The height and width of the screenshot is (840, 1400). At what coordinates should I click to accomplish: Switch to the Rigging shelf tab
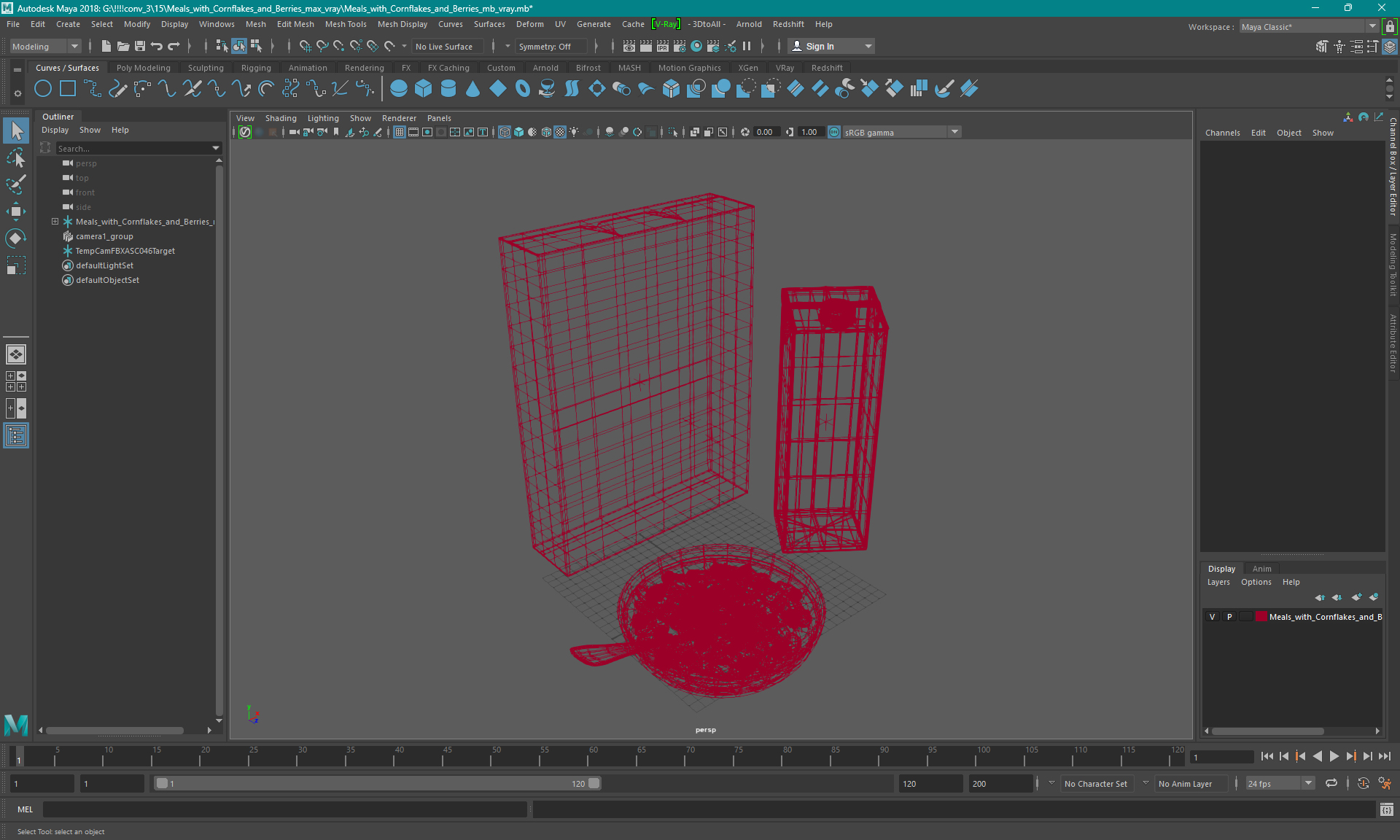point(256,68)
